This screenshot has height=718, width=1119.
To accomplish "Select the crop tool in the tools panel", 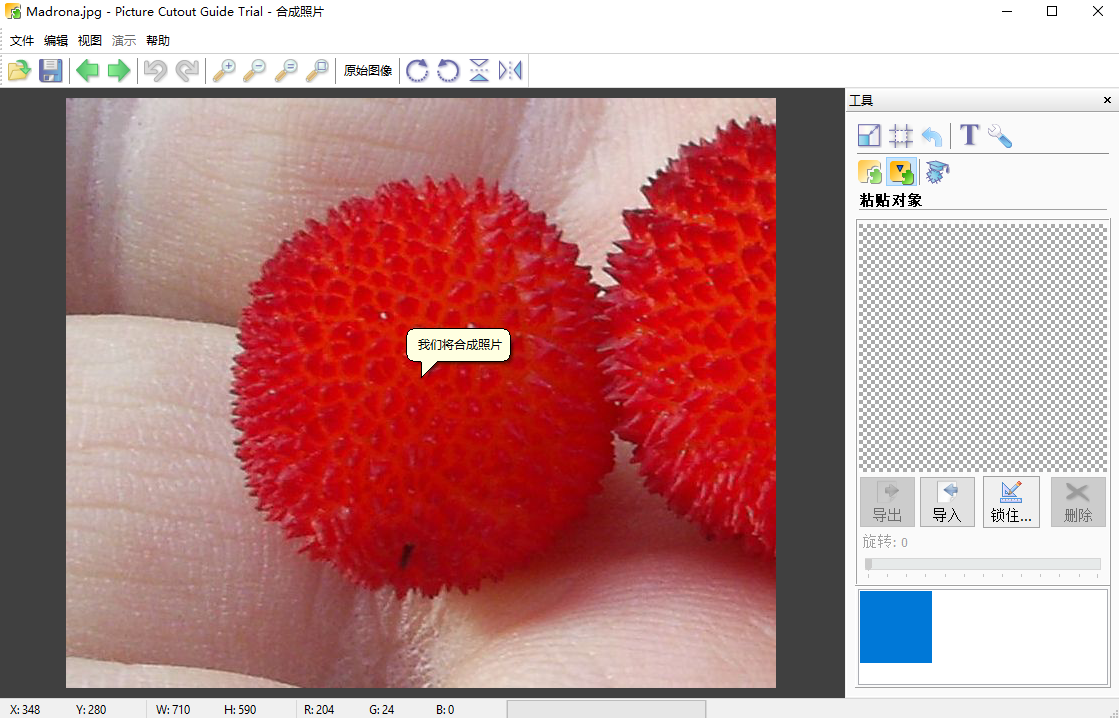I will coord(901,136).
